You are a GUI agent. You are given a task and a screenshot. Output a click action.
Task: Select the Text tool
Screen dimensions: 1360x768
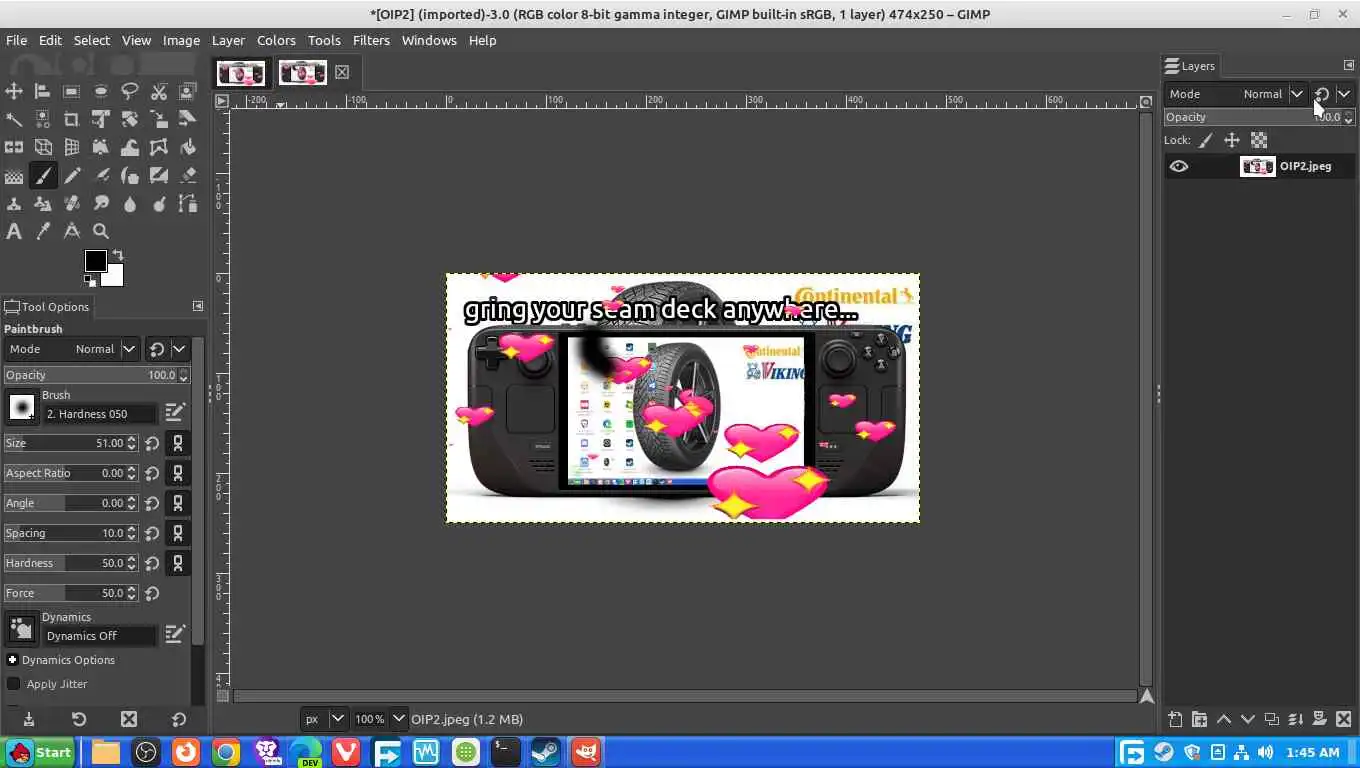pos(14,231)
